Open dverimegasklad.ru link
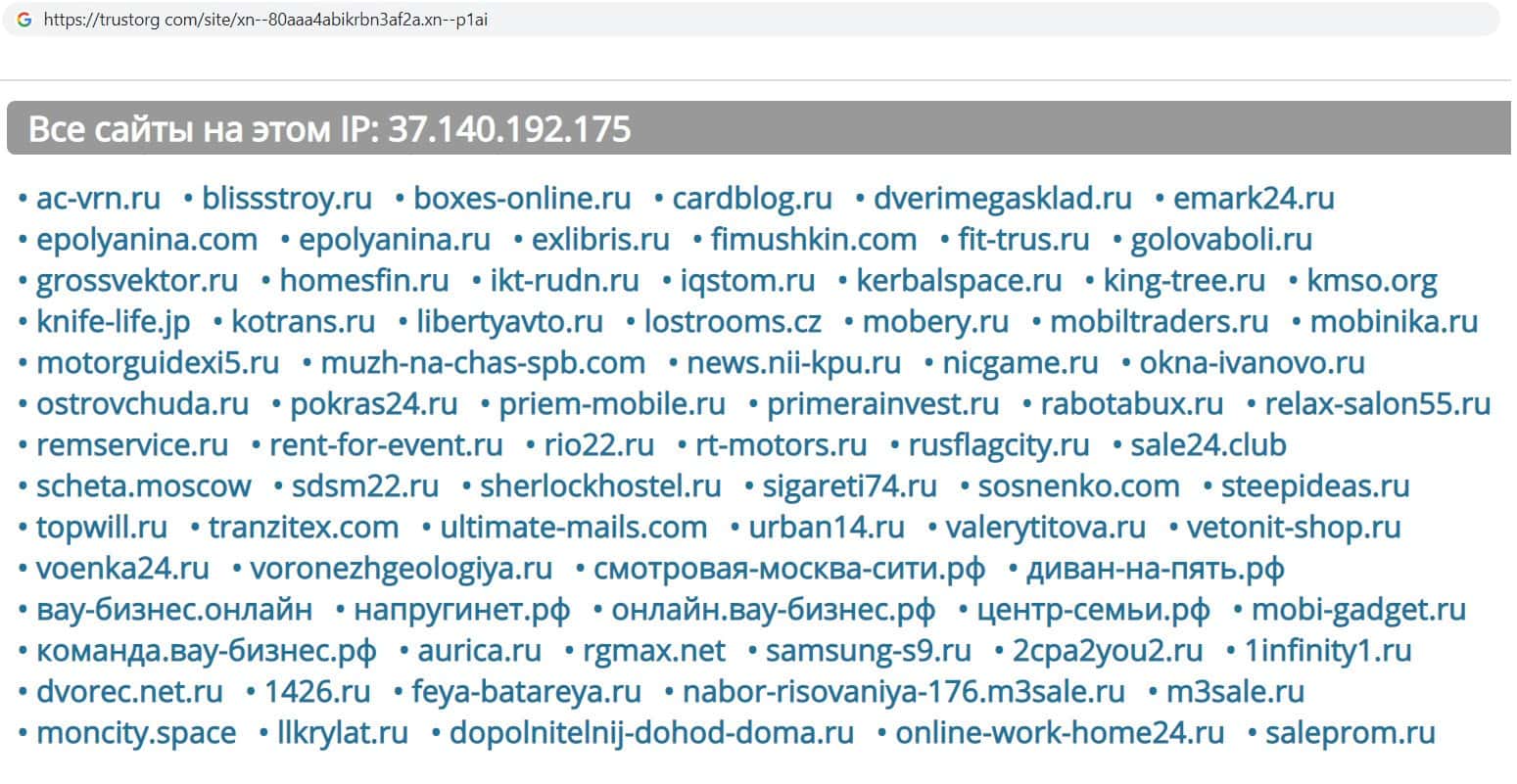Image resolution: width=1517 pixels, height=784 pixels. click(x=1003, y=199)
